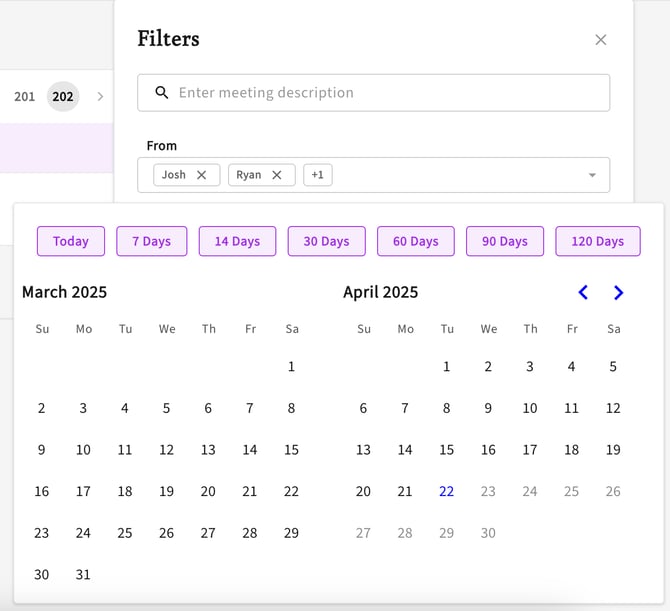Set range to 120 Days

click(598, 241)
